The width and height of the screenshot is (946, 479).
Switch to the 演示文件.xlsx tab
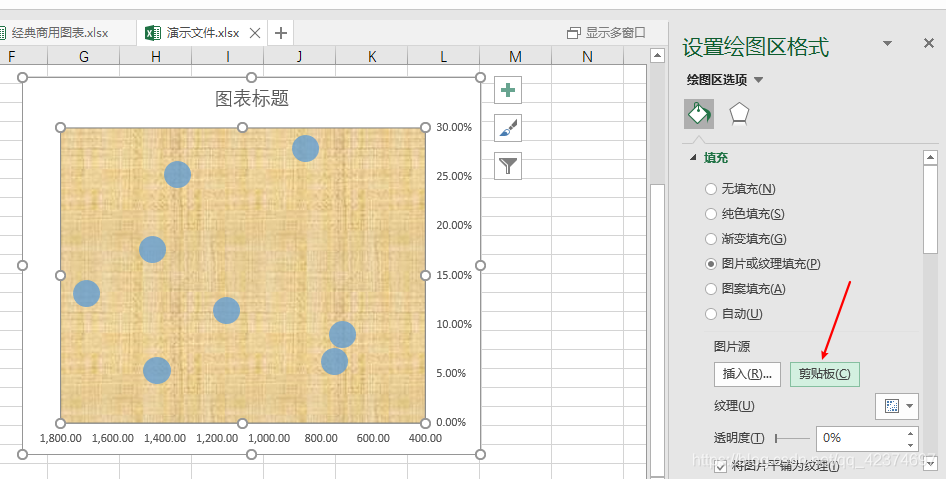(203, 33)
